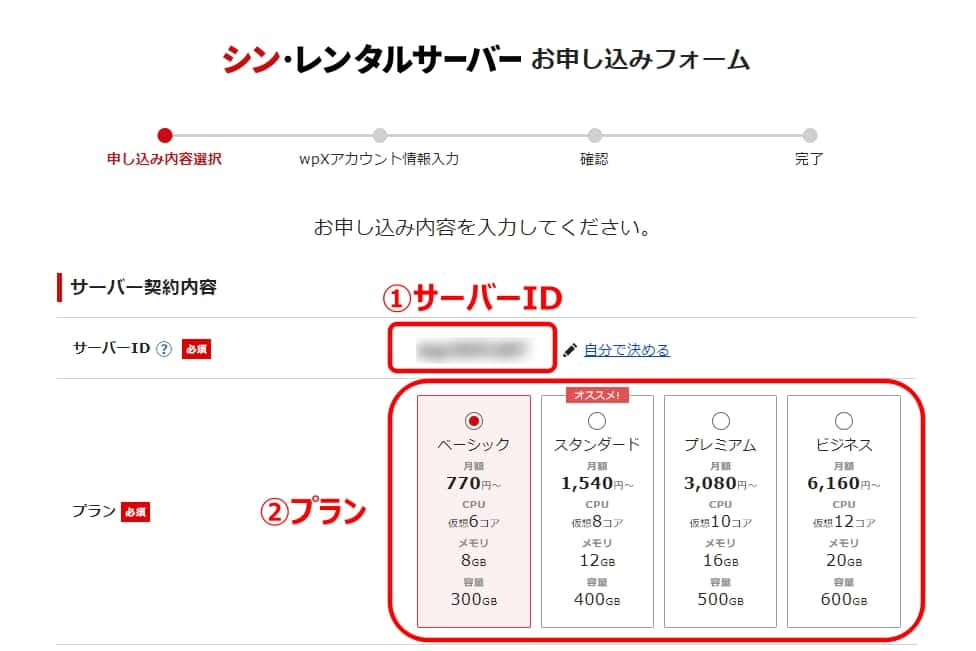Click the 3,080円 monthly price text
The width and height of the screenshot is (976, 651).
[x=721, y=483]
